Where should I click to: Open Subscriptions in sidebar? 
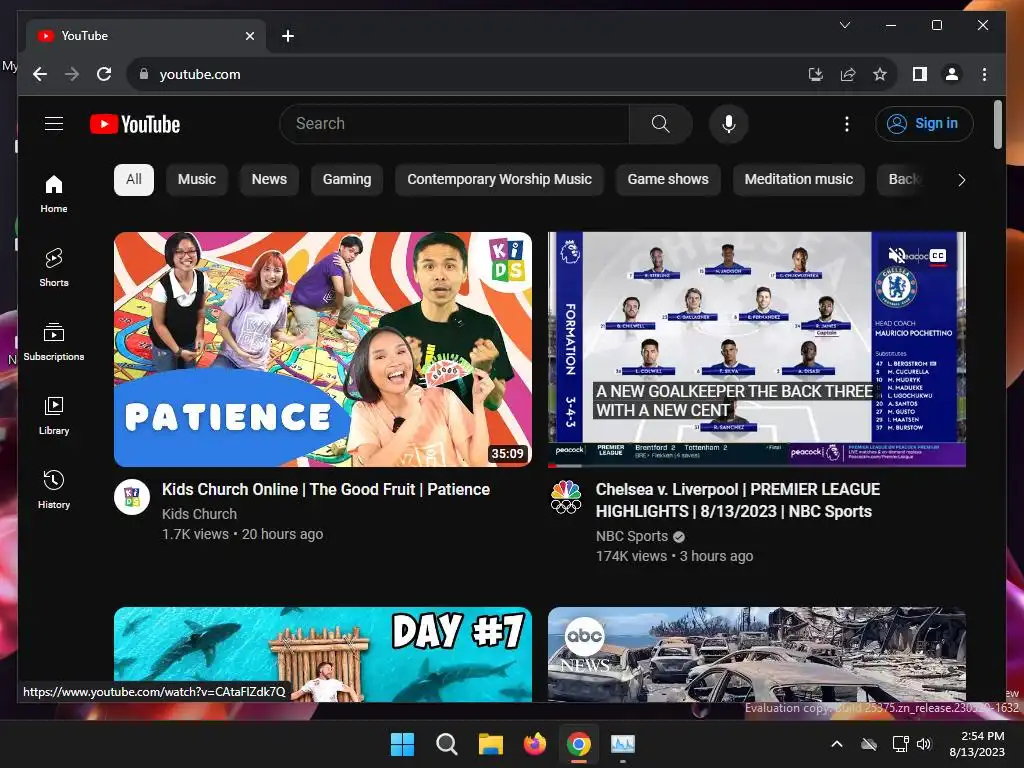pyautogui.click(x=54, y=342)
